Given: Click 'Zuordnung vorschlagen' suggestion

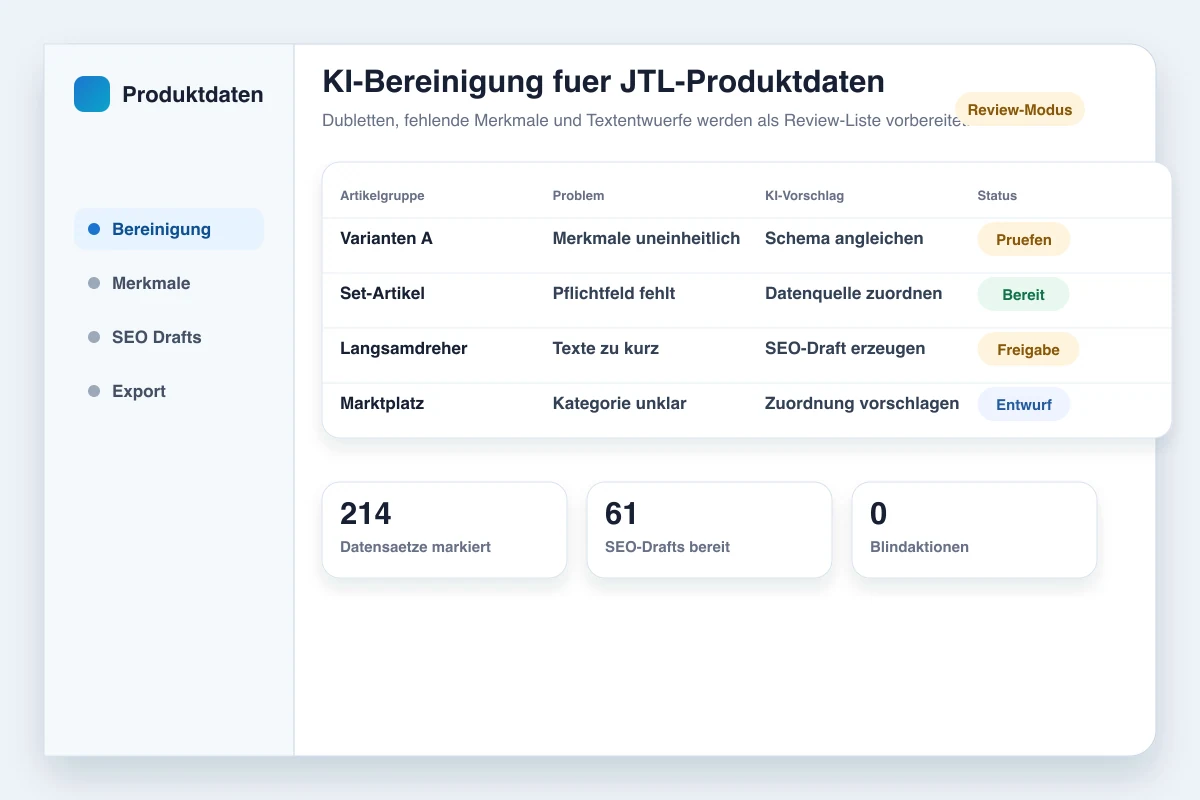Looking at the screenshot, I should 862,403.
